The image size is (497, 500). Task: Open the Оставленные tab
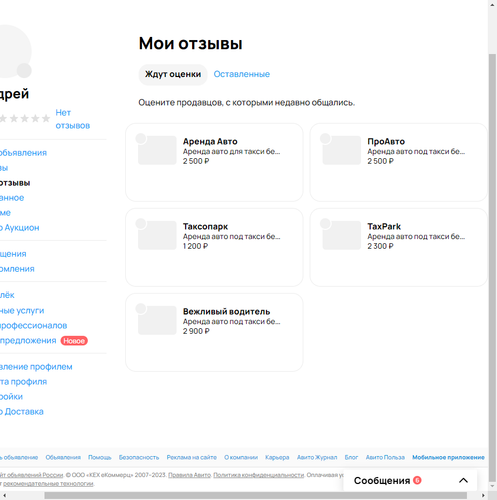[242, 74]
